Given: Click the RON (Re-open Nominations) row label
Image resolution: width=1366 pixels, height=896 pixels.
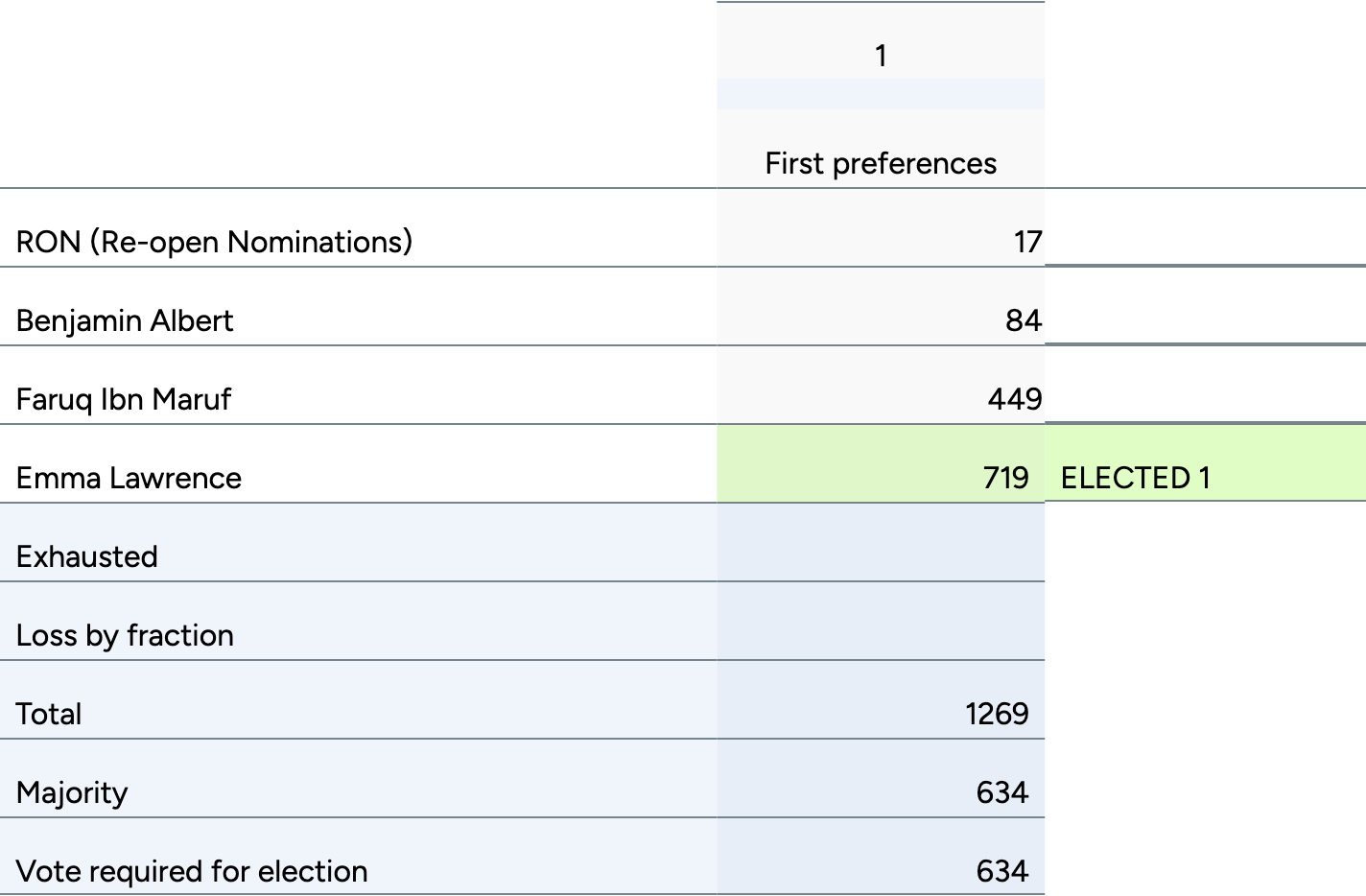Looking at the screenshot, I should [x=214, y=242].
